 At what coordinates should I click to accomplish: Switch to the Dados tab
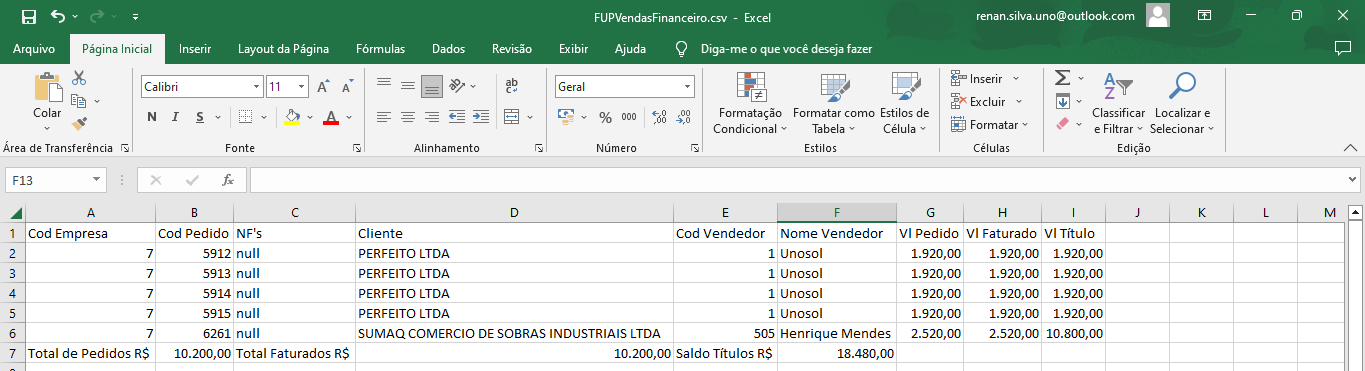pyautogui.click(x=449, y=49)
